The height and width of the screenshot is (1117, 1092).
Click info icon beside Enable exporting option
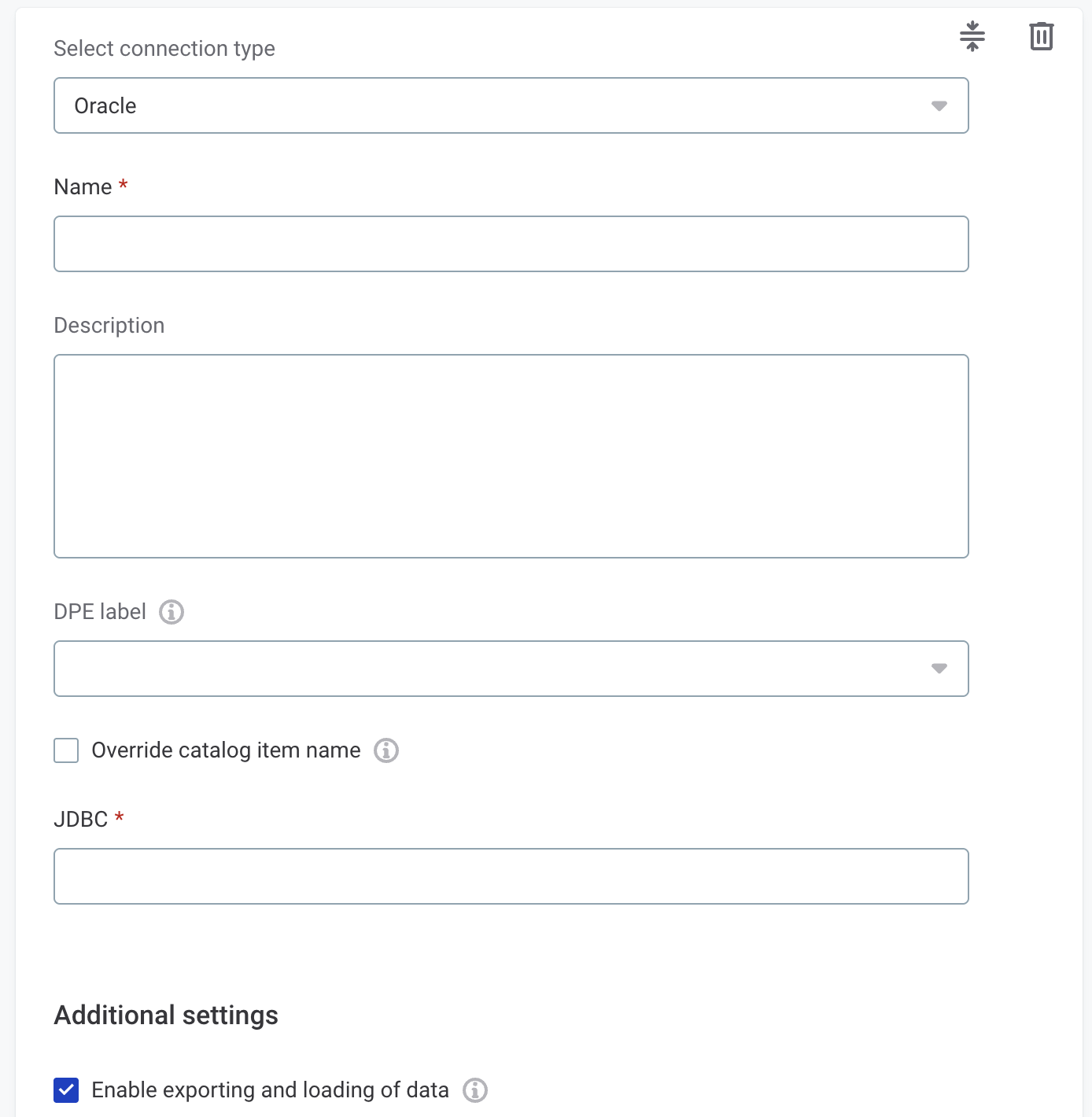(x=475, y=1090)
